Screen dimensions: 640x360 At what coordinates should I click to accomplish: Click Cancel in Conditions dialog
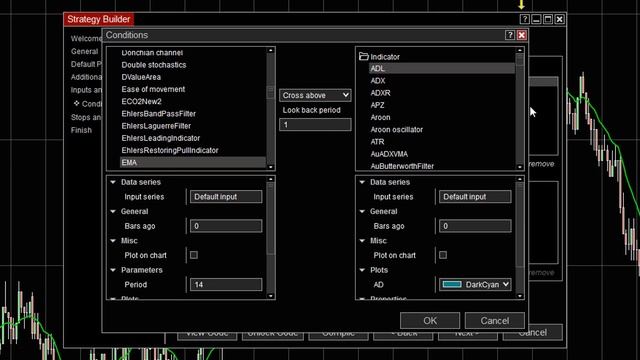495,320
